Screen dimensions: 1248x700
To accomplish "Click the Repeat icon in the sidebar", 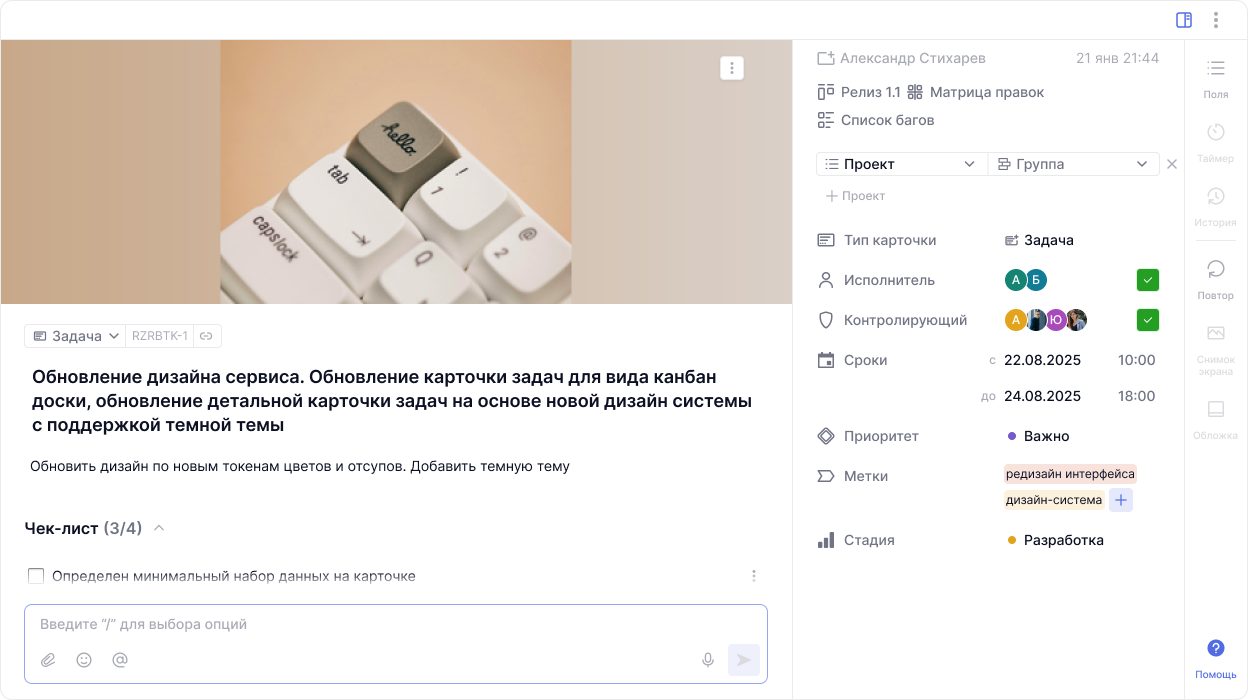I will click(1215, 269).
